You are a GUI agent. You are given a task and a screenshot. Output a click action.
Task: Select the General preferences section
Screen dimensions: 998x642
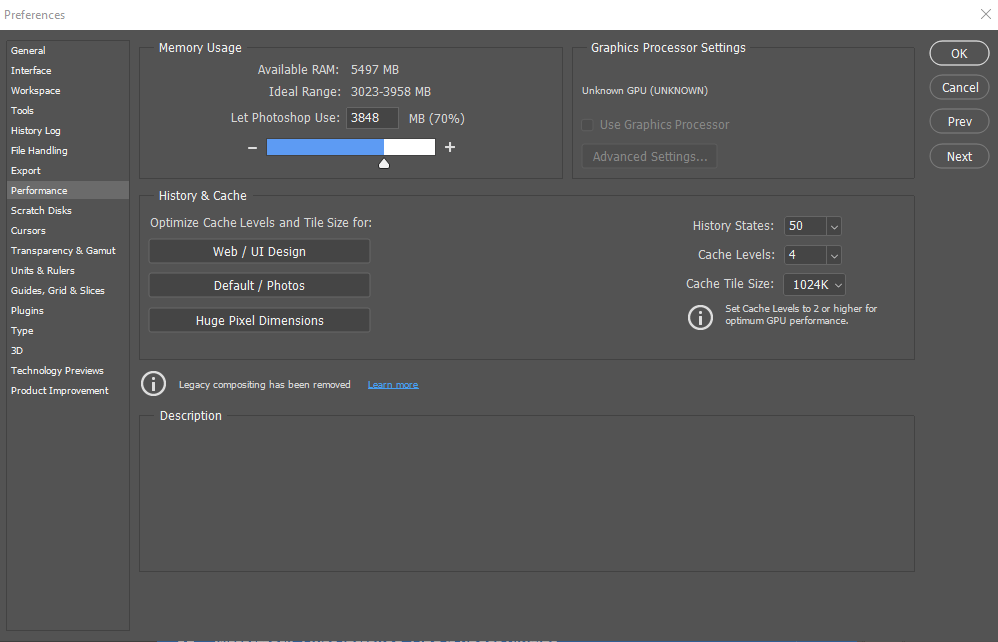(x=28, y=50)
